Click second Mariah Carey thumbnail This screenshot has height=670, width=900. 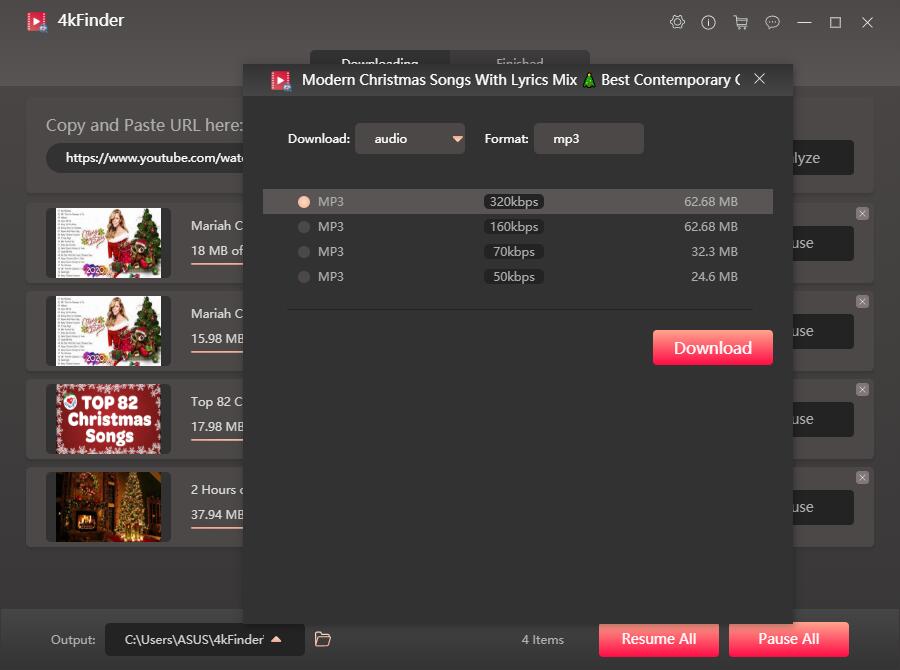tap(108, 331)
